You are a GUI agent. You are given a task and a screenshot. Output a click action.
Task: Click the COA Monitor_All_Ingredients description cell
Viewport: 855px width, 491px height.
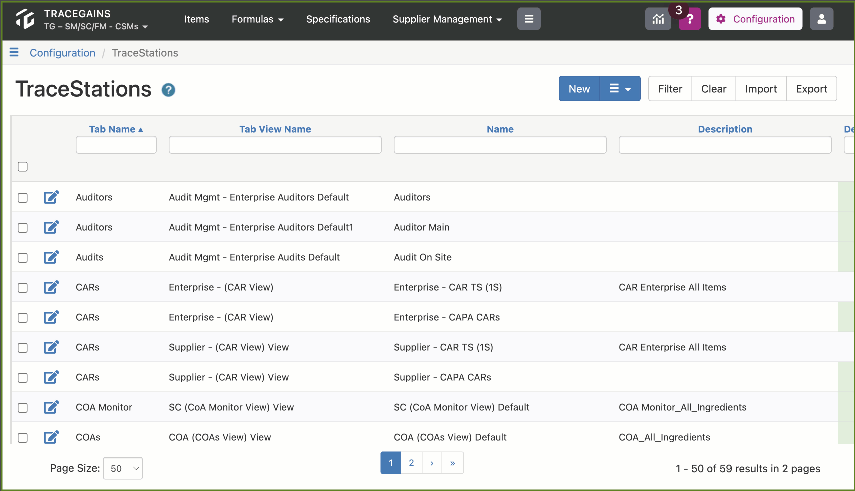(x=683, y=407)
